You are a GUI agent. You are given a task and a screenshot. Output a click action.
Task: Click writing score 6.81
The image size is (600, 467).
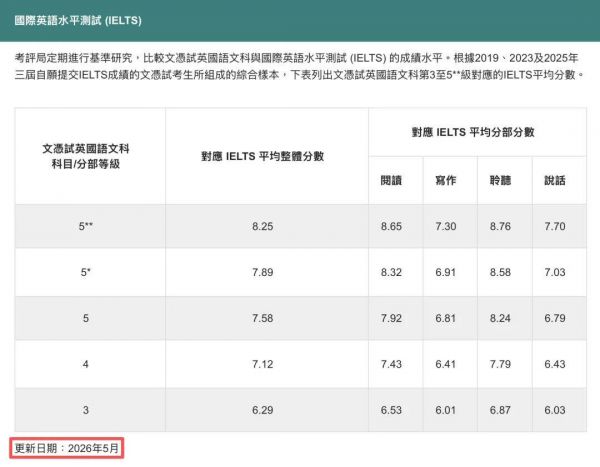coord(446,318)
